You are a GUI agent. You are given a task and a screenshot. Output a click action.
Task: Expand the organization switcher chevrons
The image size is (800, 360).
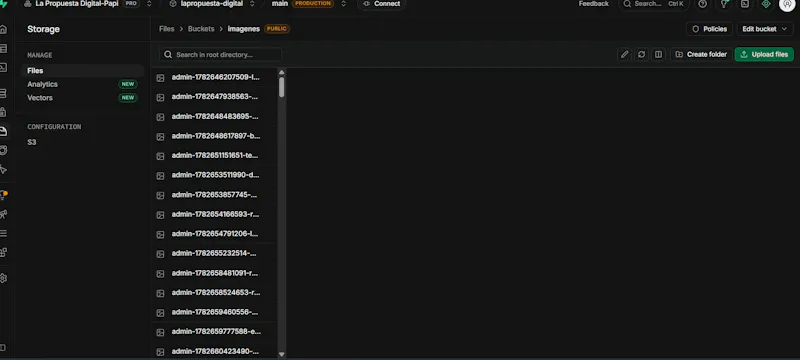tap(149, 4)
